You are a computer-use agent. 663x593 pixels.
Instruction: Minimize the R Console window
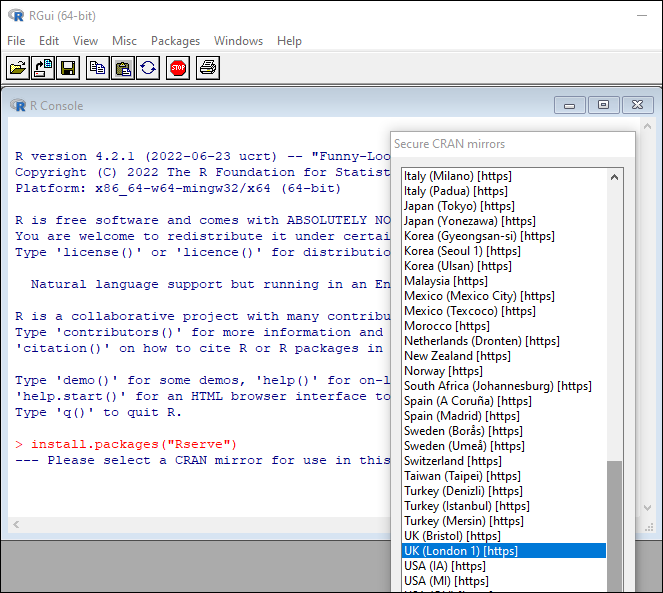pyautogui.click(x=570, y=105)
